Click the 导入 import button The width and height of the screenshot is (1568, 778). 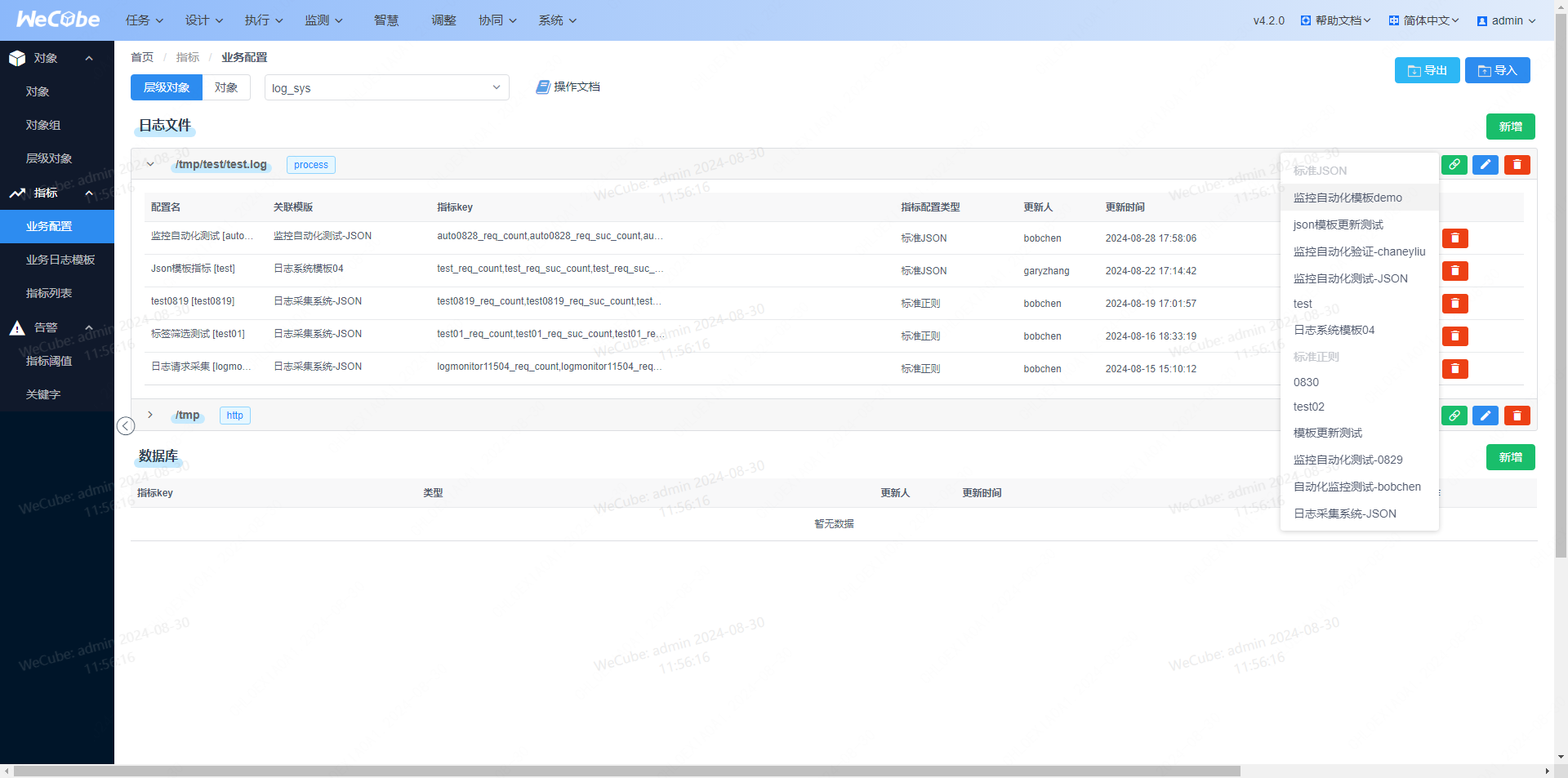pos(1498,70)
